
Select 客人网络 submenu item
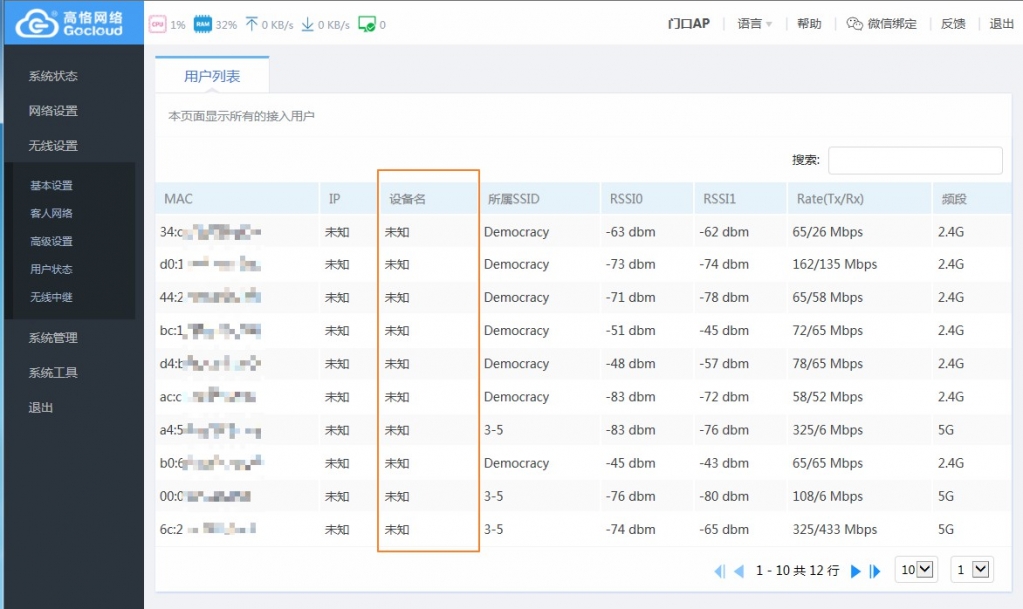pos(52,213)
